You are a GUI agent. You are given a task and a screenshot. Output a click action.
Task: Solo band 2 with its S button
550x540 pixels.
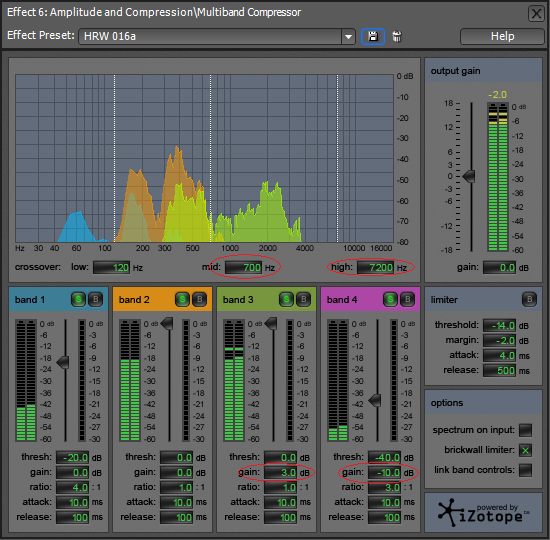[182, 299]
